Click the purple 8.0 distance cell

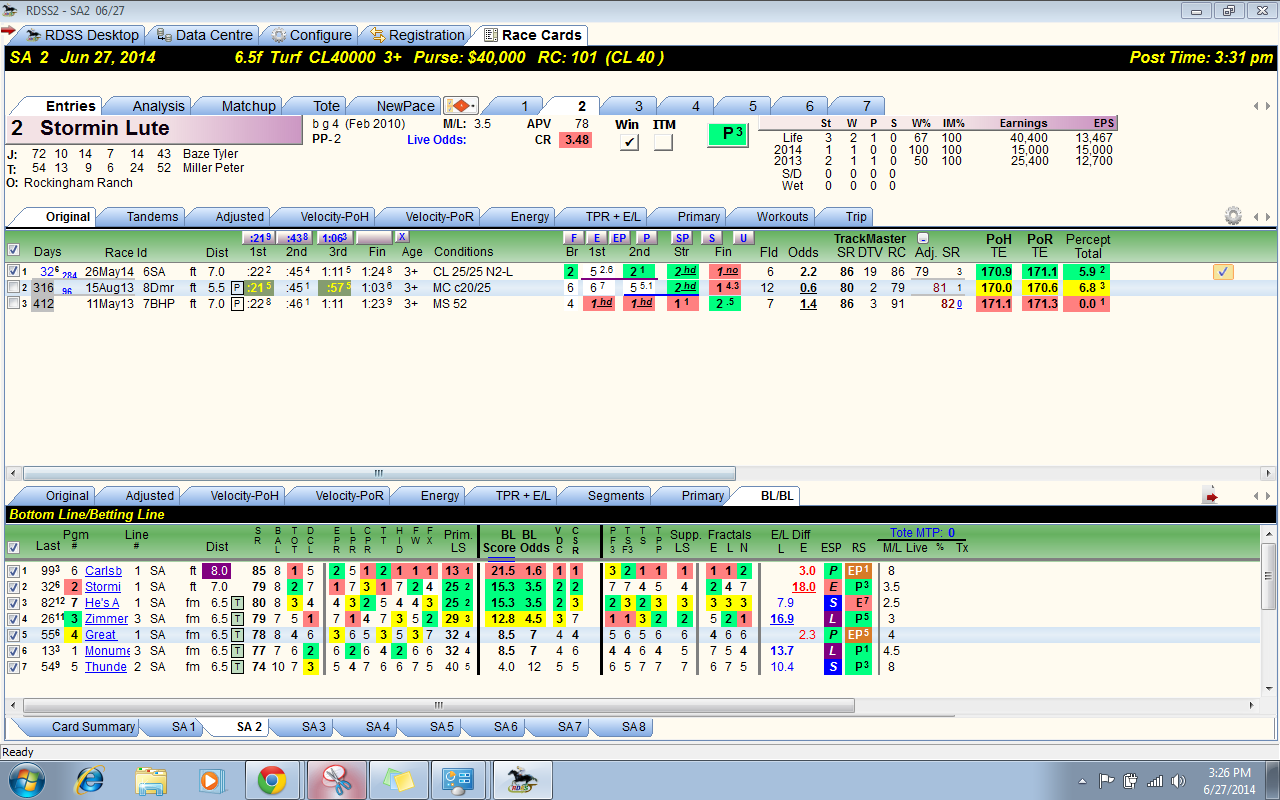click(x=217, y=571)
